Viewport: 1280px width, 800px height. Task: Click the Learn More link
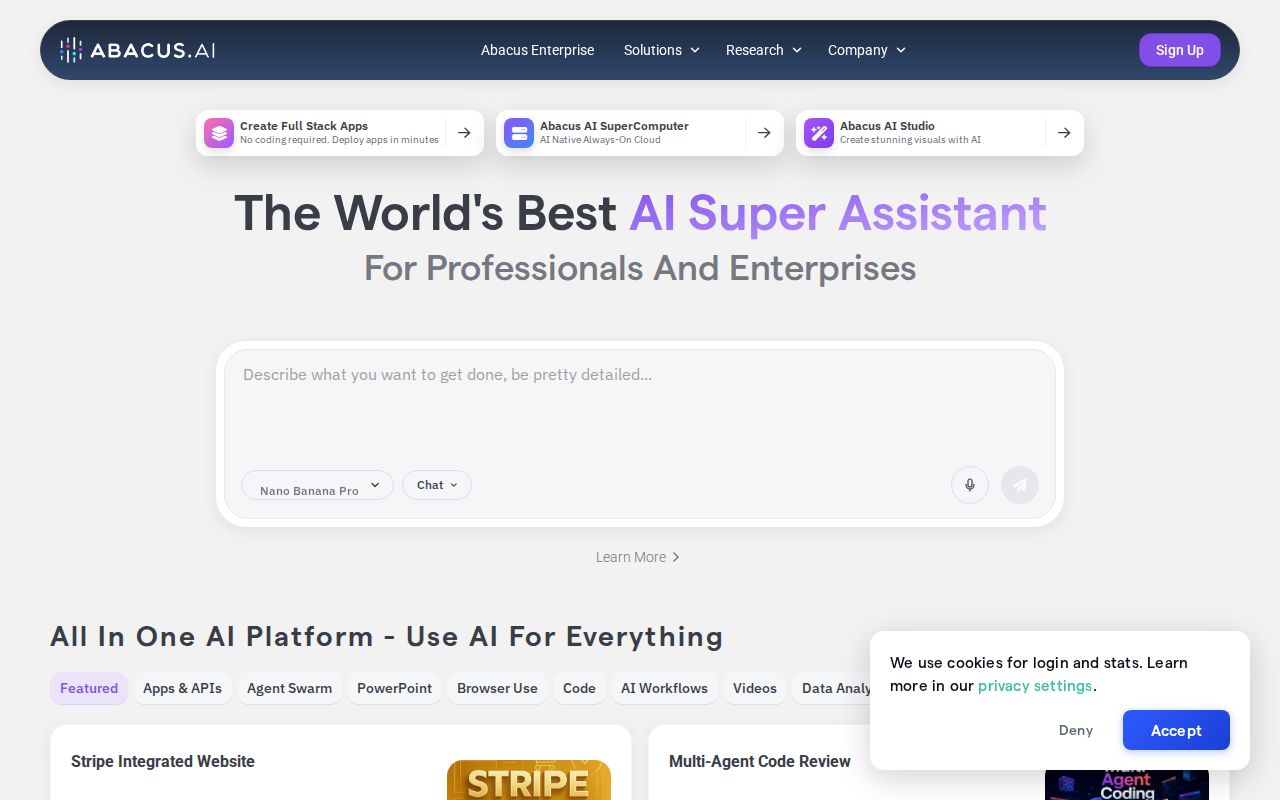(x=638, y=557)
